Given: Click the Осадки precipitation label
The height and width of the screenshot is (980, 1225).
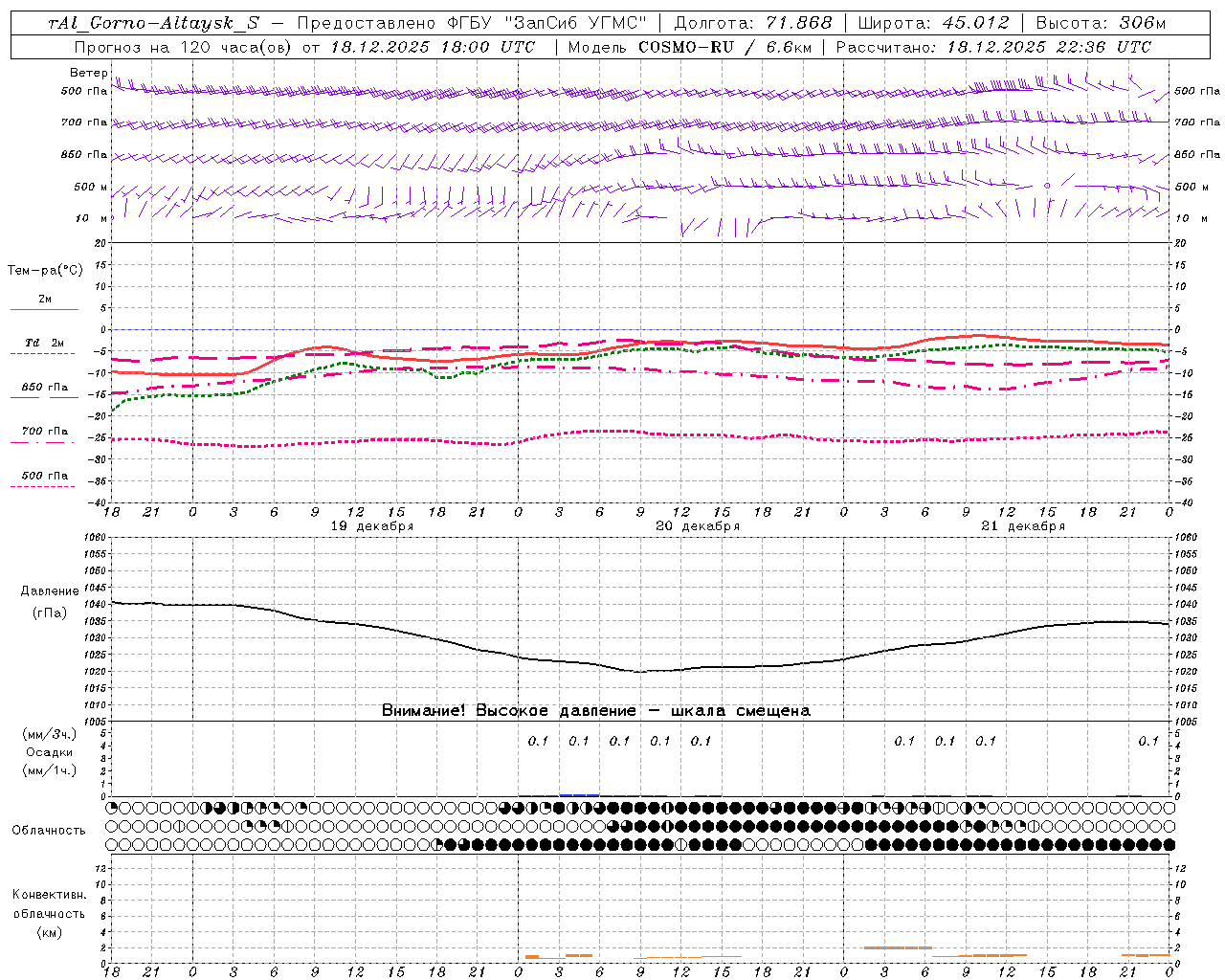Looking at the screenshot, I should click(x=50, y=752).
